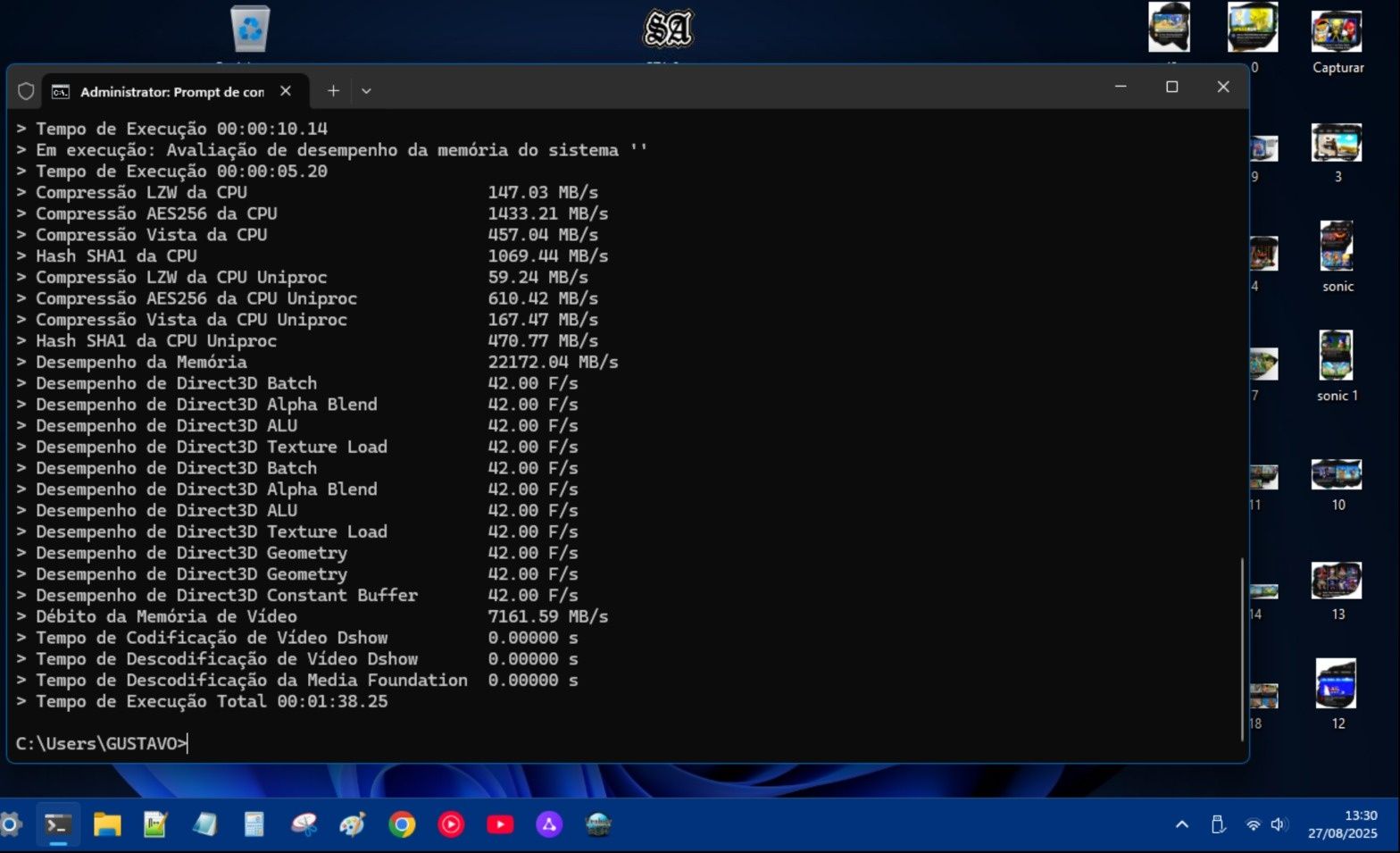Open the new tab plus button in Terminal
The image size is (1400, 853).
[x=333, y=90]
